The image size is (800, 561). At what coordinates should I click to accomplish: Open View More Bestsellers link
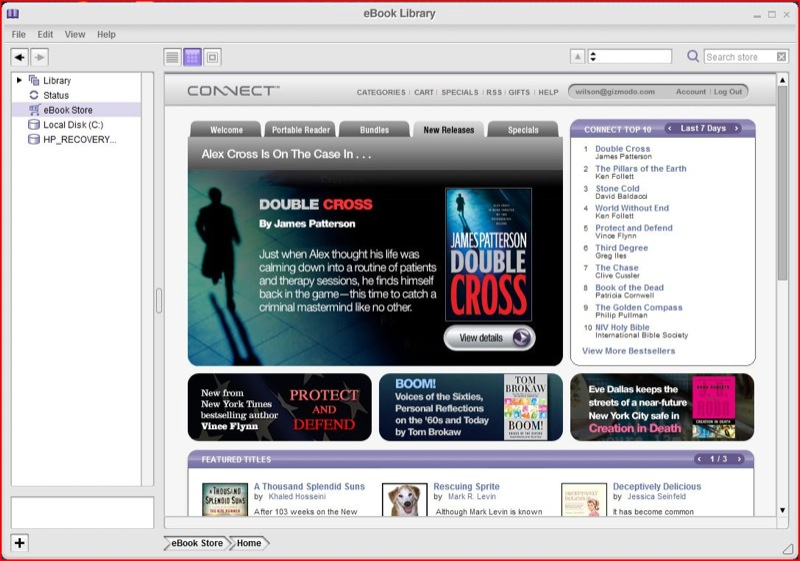628,351
